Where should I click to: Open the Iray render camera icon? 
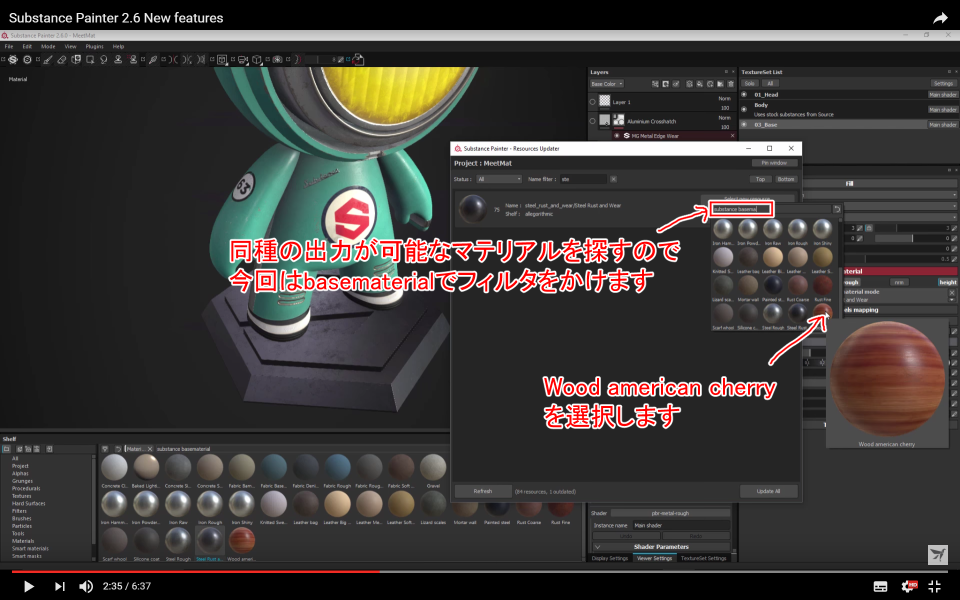coord(277,59)
